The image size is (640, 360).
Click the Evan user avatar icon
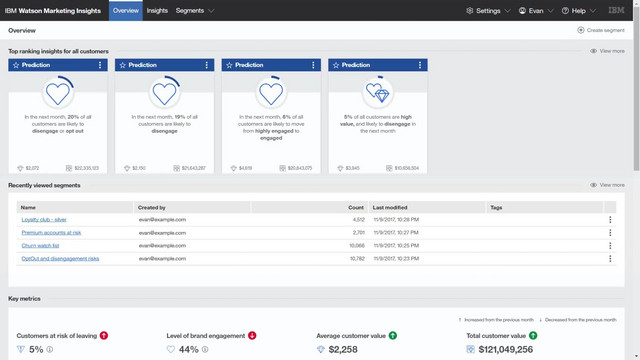tap(522, 11)
